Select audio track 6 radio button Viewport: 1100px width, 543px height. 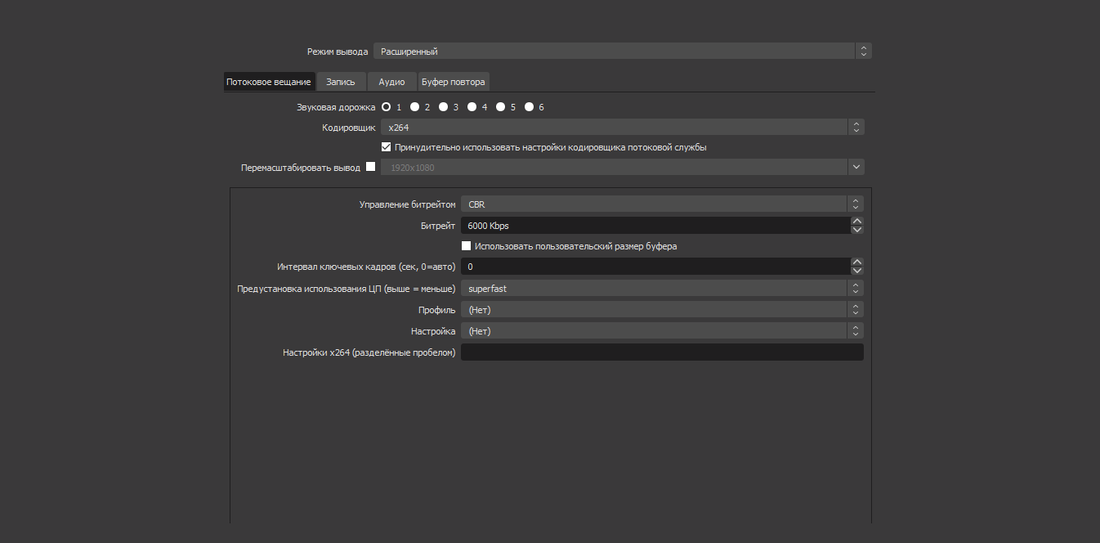pos(530,107)
